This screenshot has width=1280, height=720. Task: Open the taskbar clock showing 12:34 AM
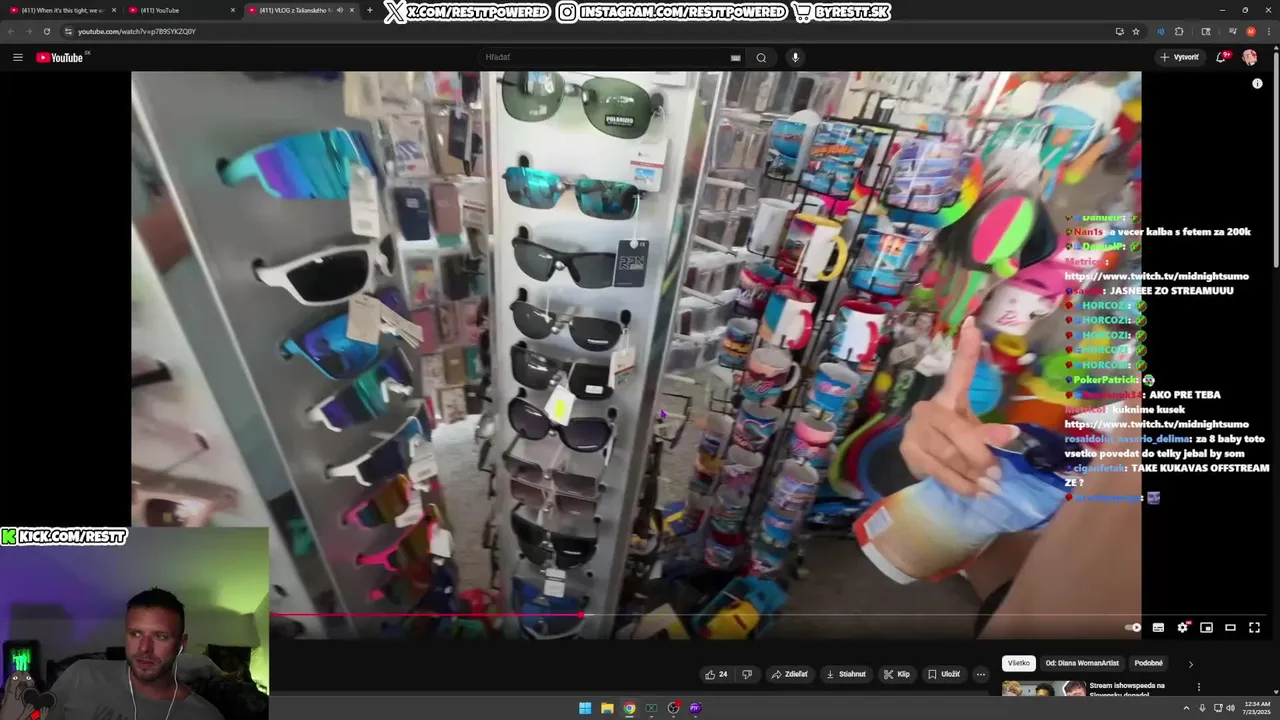click(x=1256, y=708)
